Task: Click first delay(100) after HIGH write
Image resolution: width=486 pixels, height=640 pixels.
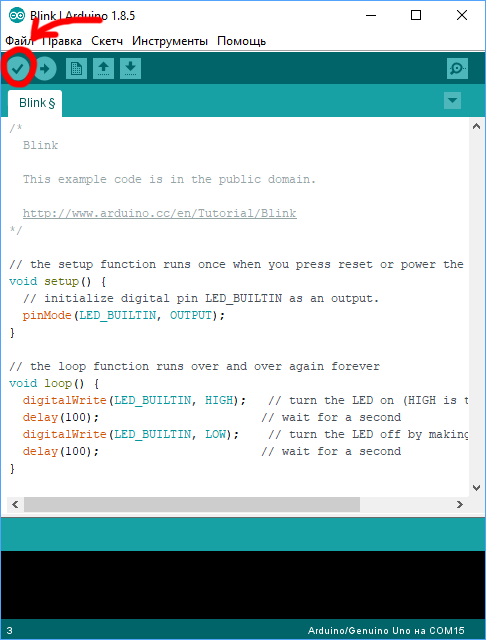Action: [x=61, y=417]
